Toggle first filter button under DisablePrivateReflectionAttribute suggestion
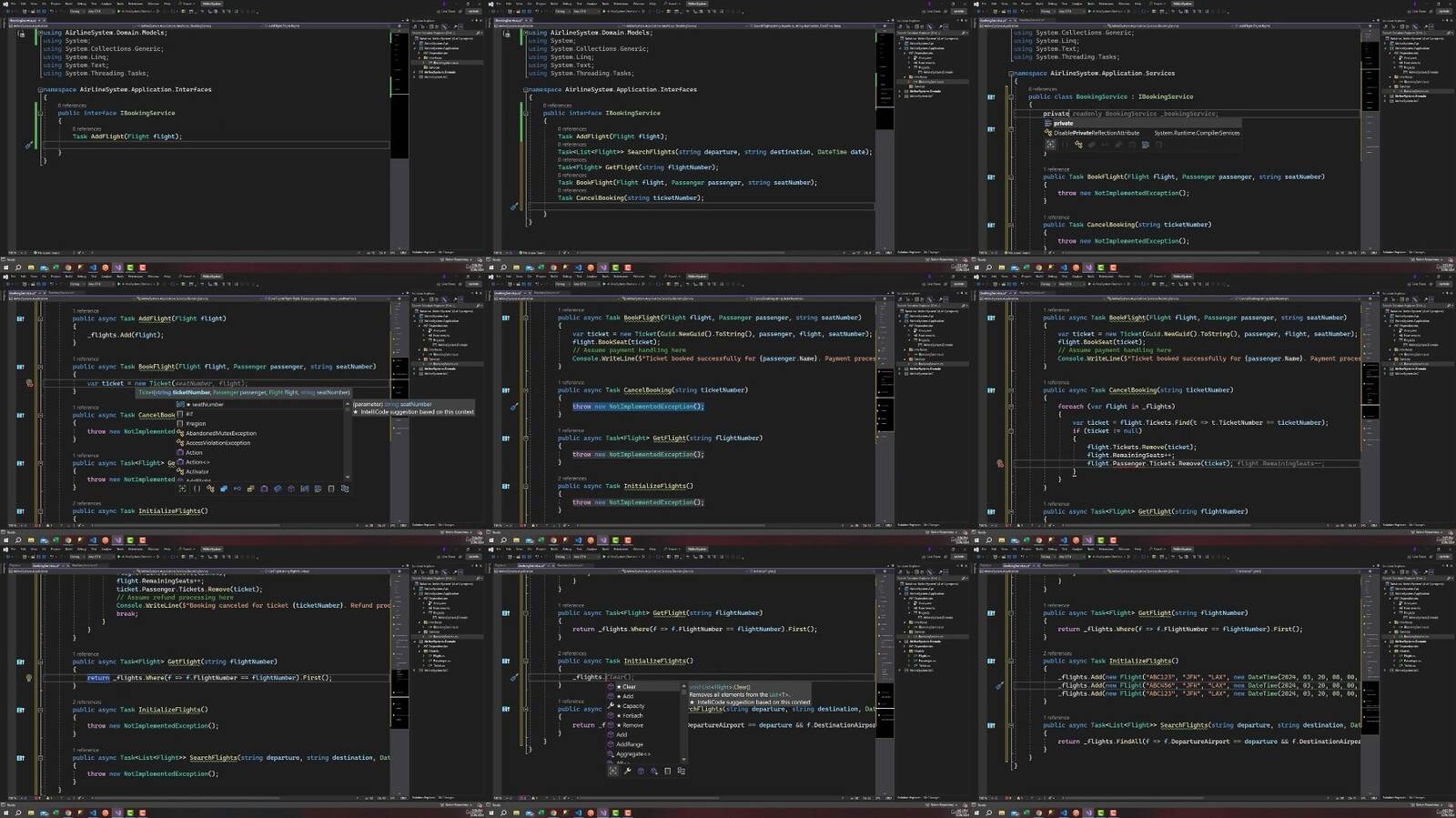 (x=1050, y=145)
